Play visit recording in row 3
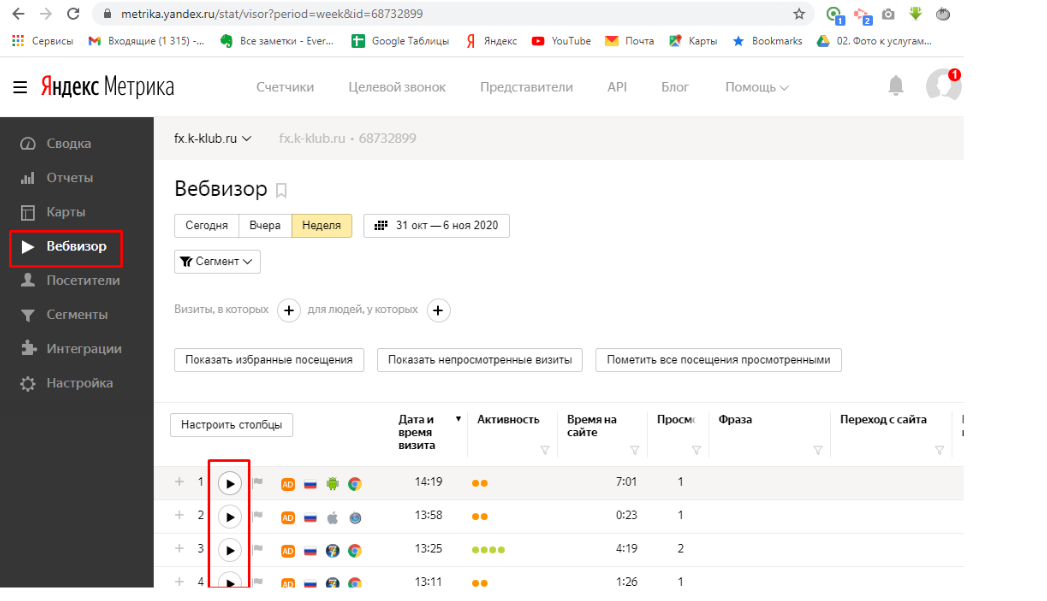Viewport: 1047px width, 601px height. (x=230, y=550)
